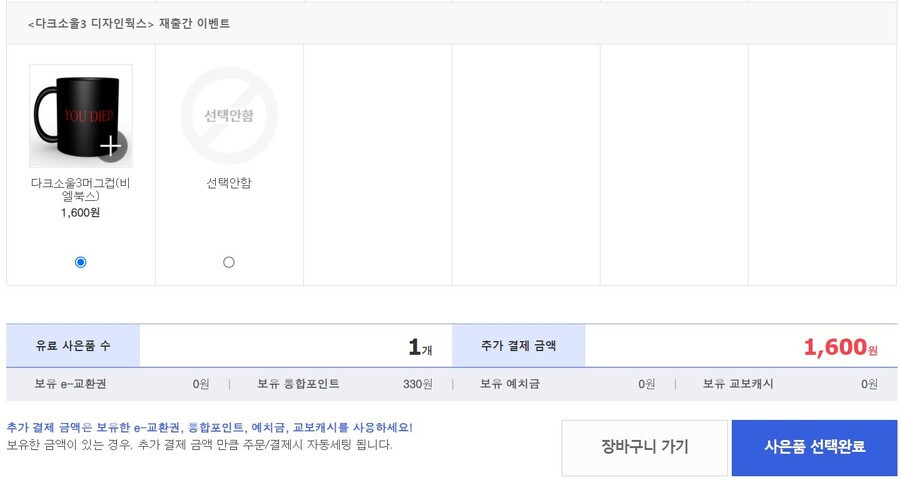Click the plus icon on mug image
The image size is (900, 480).
(x=111, y=146)
